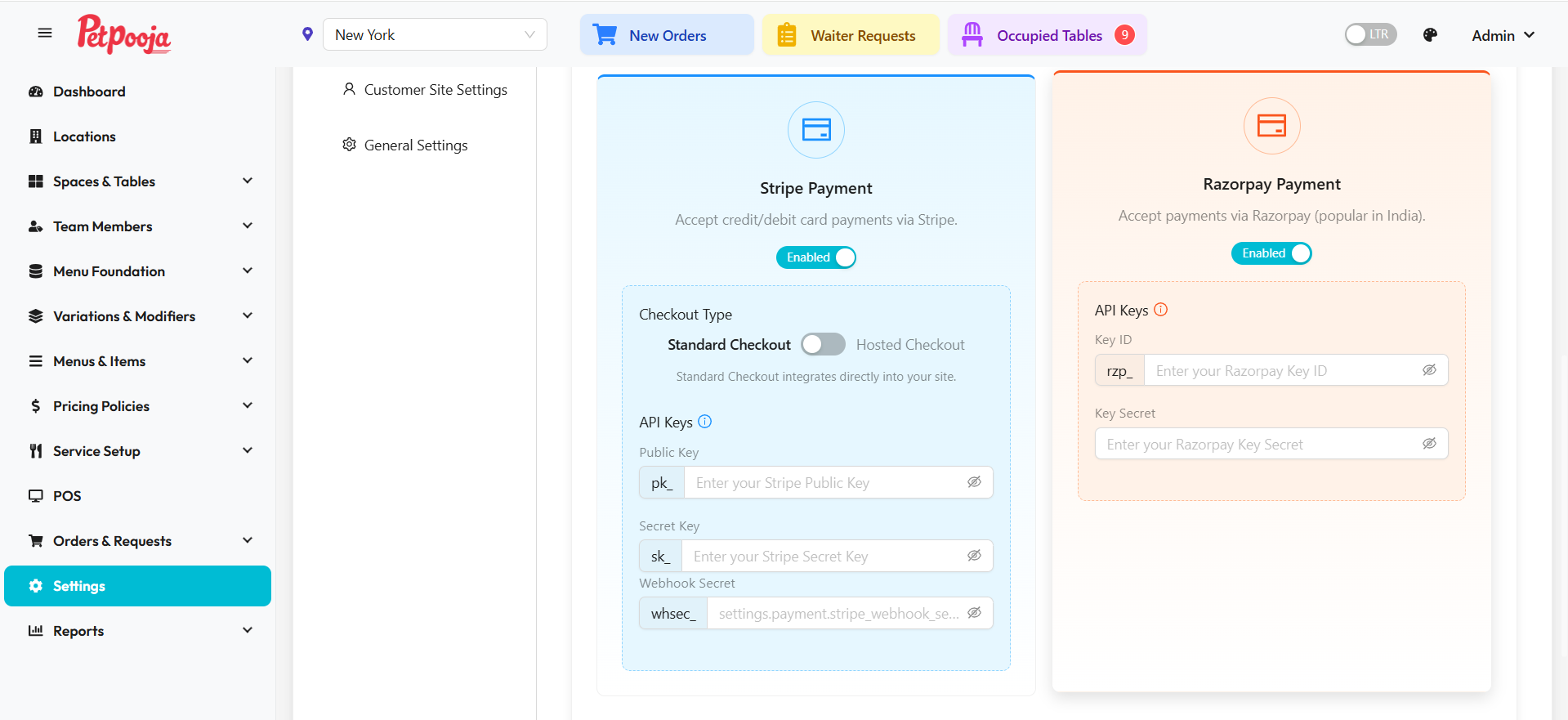Expand Reports chevron
This screenshot has height=720, width=1568.
pyautogui.click(x=248, y=631)
